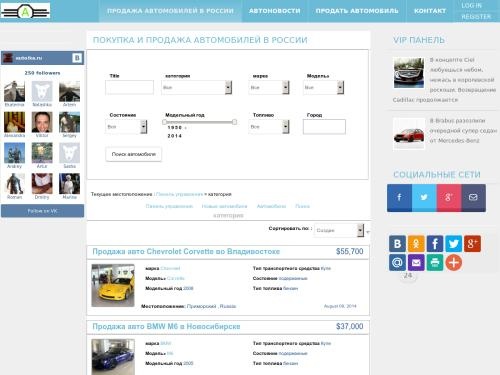
Task: Click the Title input field
Action: pyautogui.click(x=129, y=87)
